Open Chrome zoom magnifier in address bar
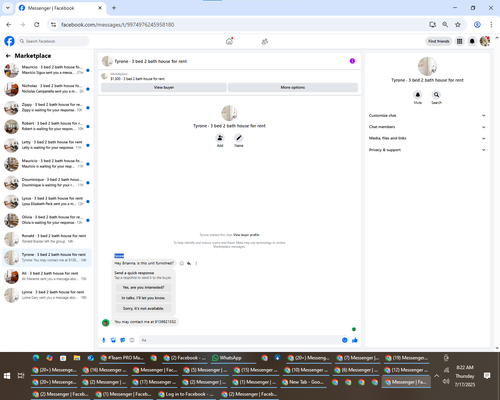 click(445, 24)
